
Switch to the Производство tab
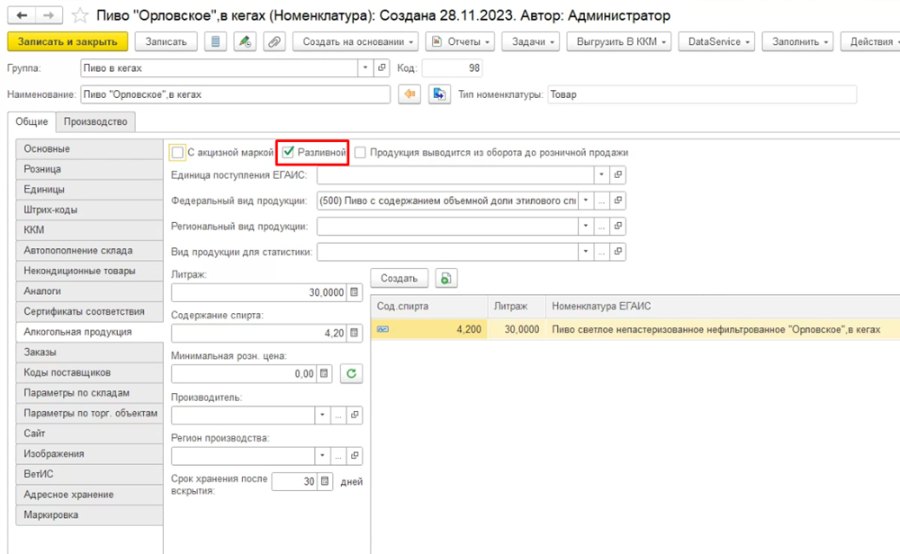tap(95, 122)
